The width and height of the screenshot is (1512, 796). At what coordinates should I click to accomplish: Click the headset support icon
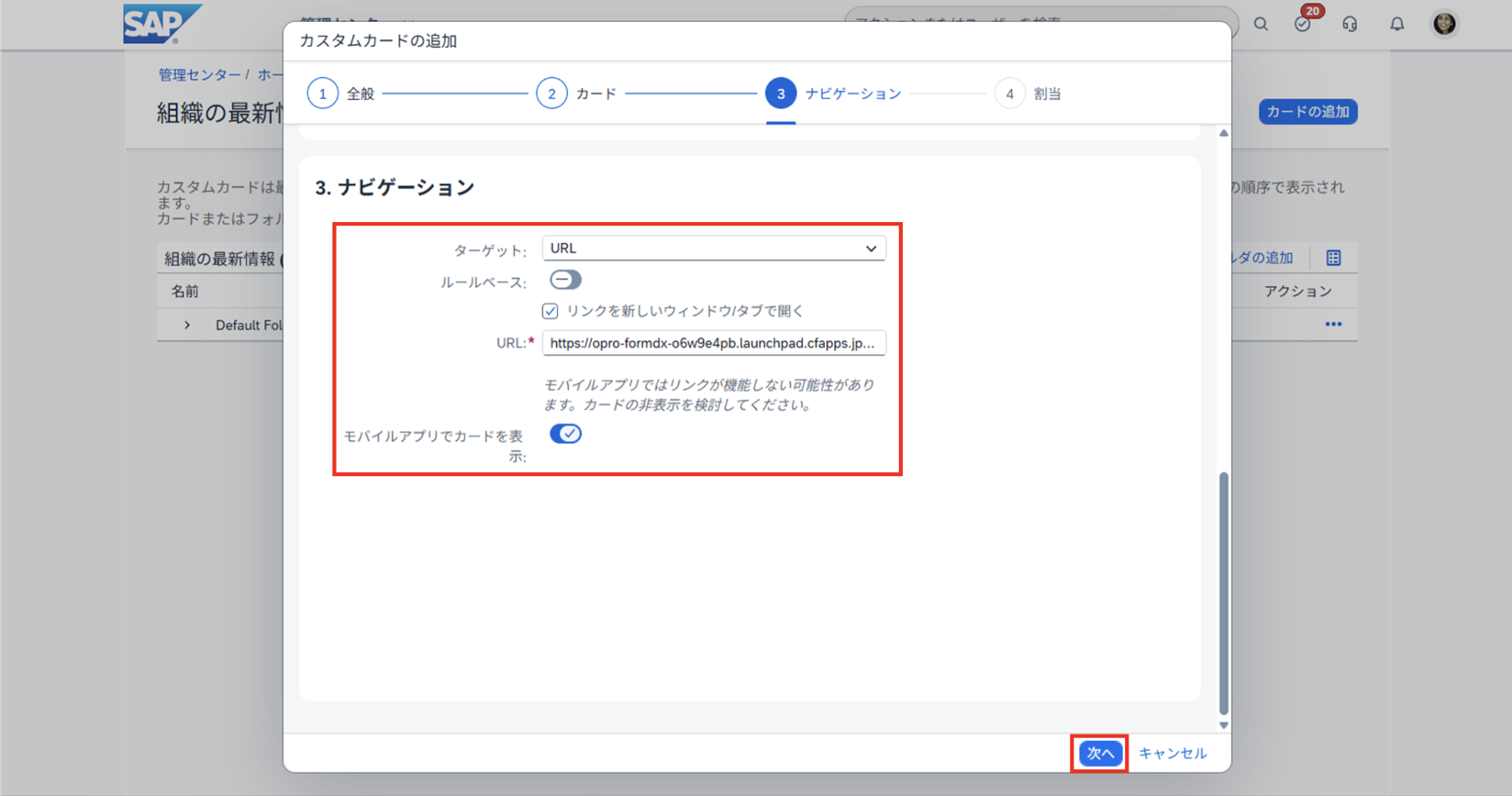[1350, 25]
